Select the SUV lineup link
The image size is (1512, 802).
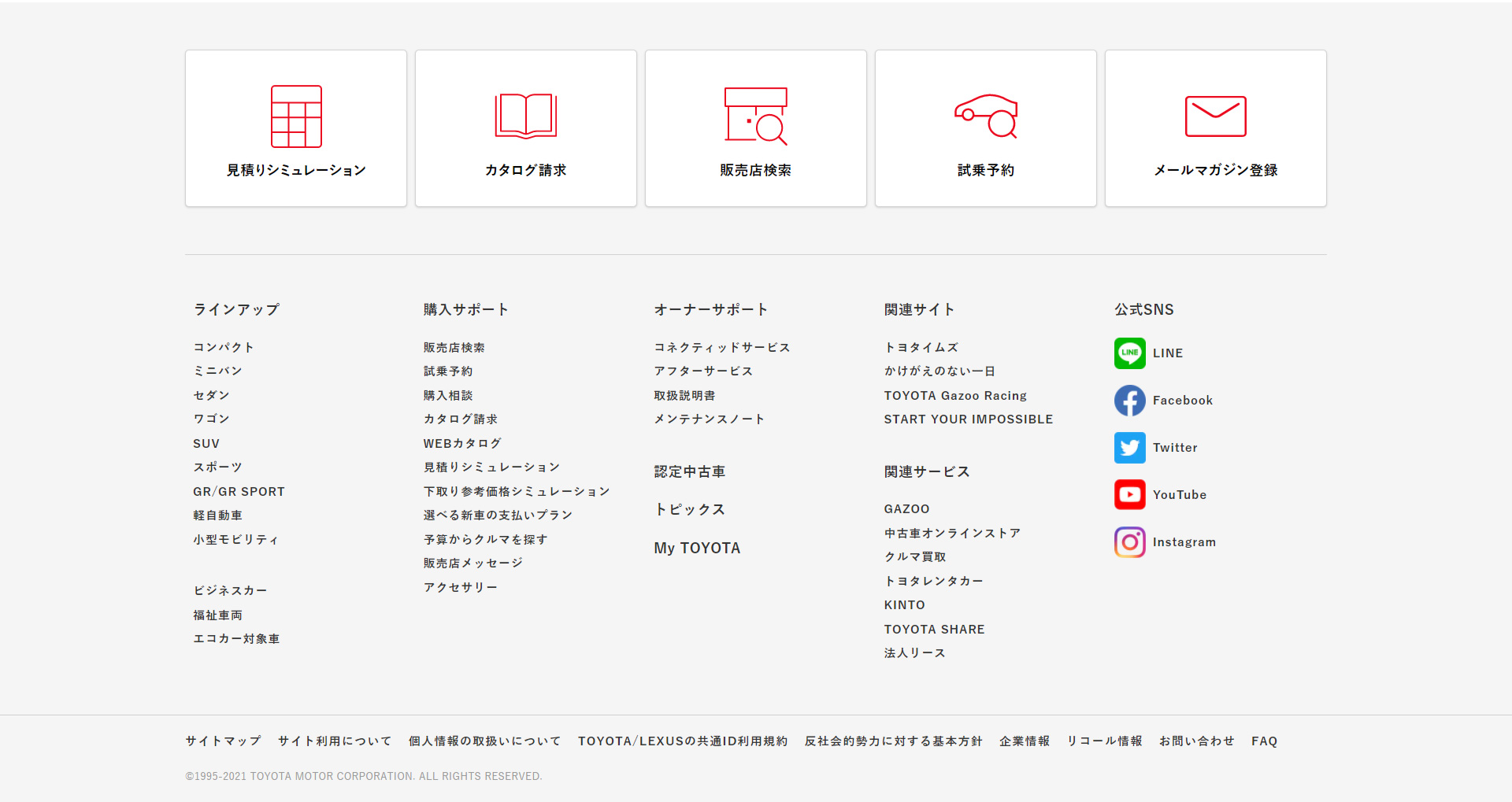206,444
